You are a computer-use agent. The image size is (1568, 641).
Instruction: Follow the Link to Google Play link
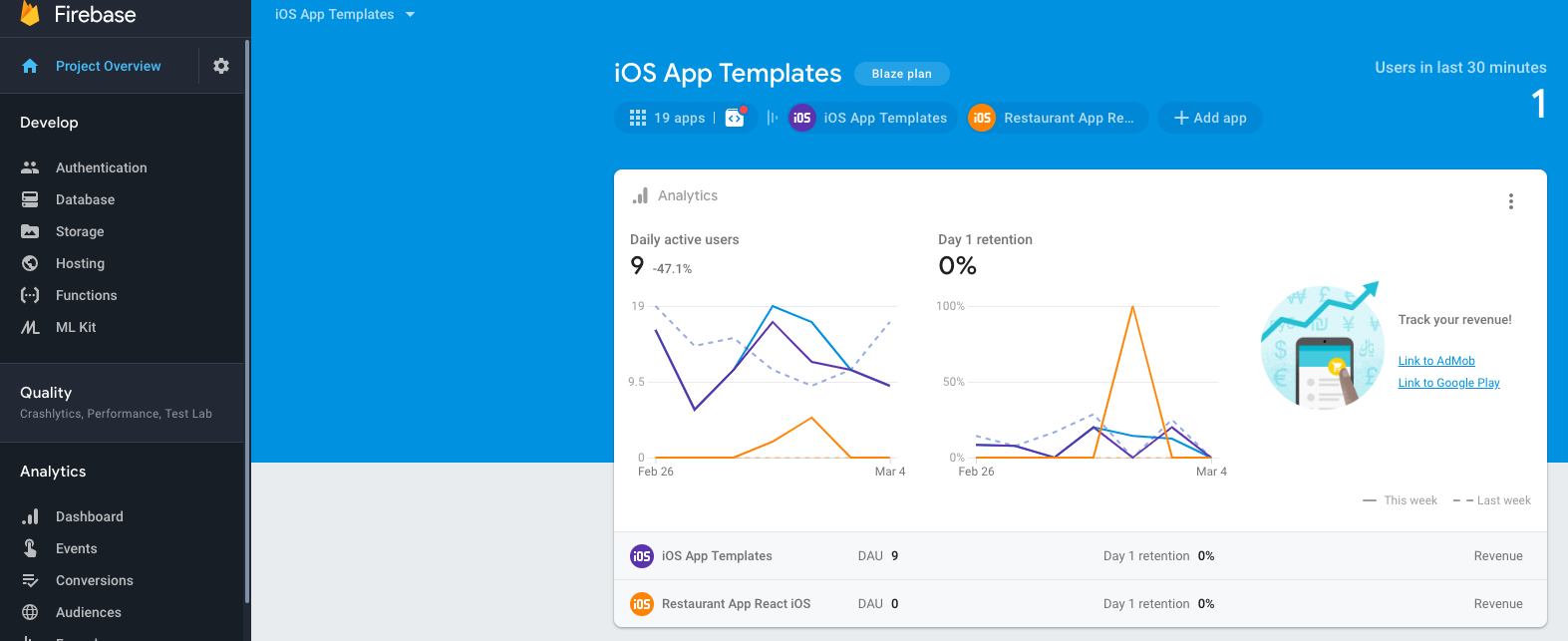[1448, 383]
